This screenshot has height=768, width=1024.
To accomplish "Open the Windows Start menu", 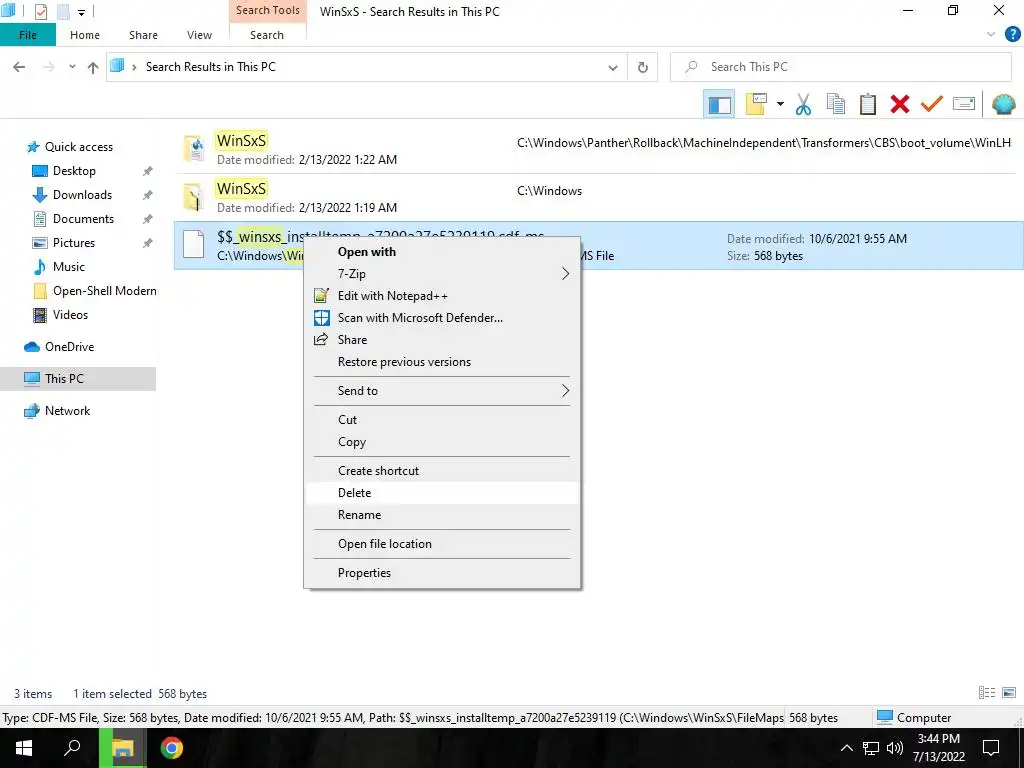I will [x=24, y=748].
